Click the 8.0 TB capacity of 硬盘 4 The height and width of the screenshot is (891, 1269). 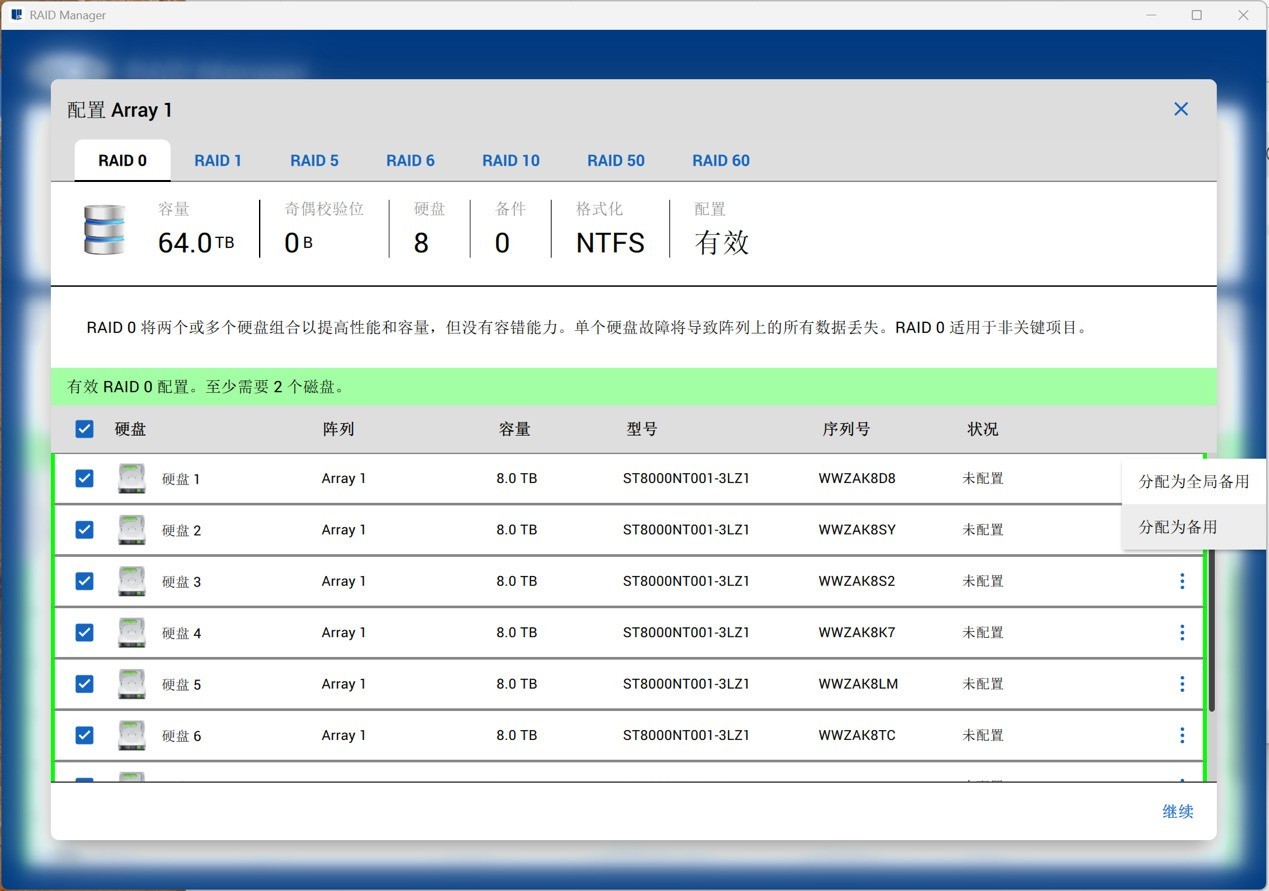[516, 632]
